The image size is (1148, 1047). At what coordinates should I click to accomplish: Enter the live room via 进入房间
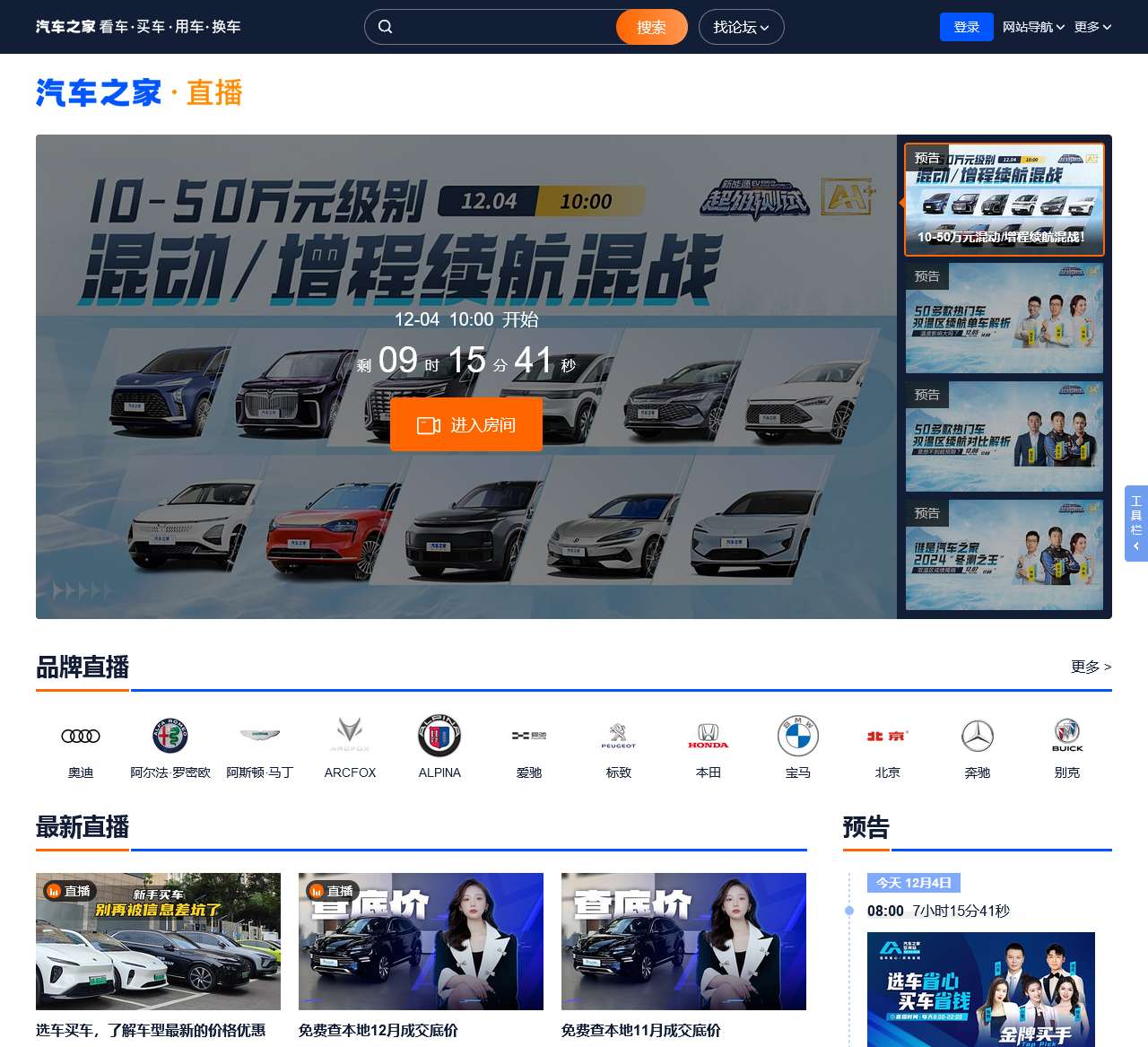pos(466,424)
